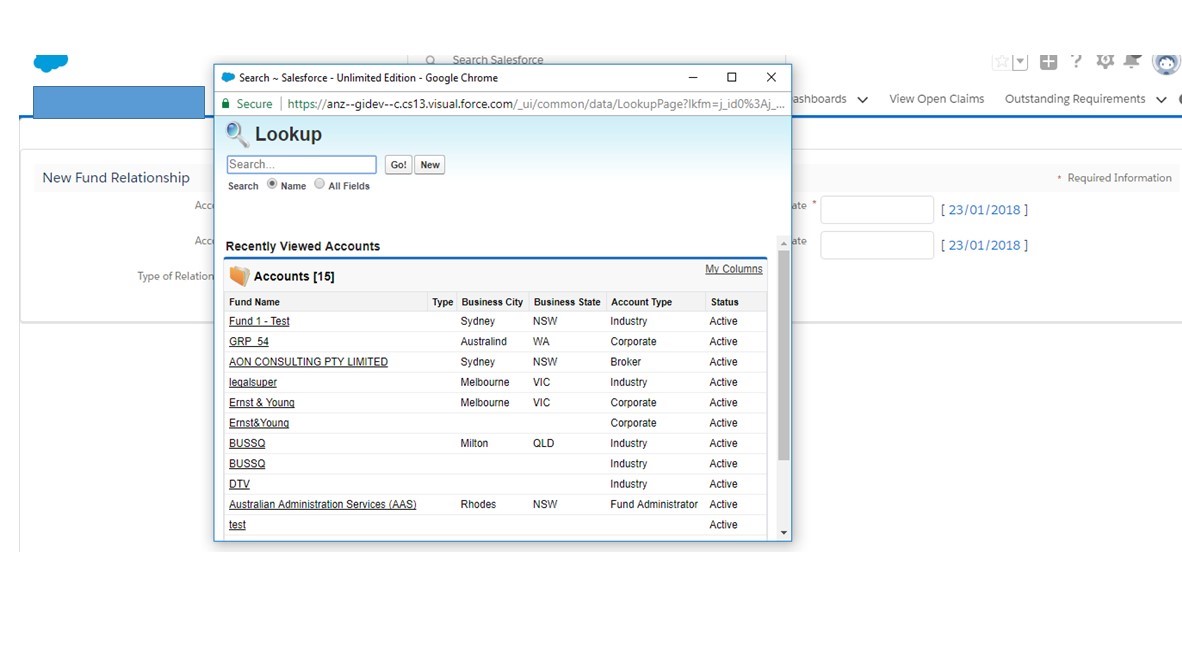Screen dimensions: 1182x665
Task: Click the lookup window scrollbar down arrow
Action: click(x=783, y=533)
